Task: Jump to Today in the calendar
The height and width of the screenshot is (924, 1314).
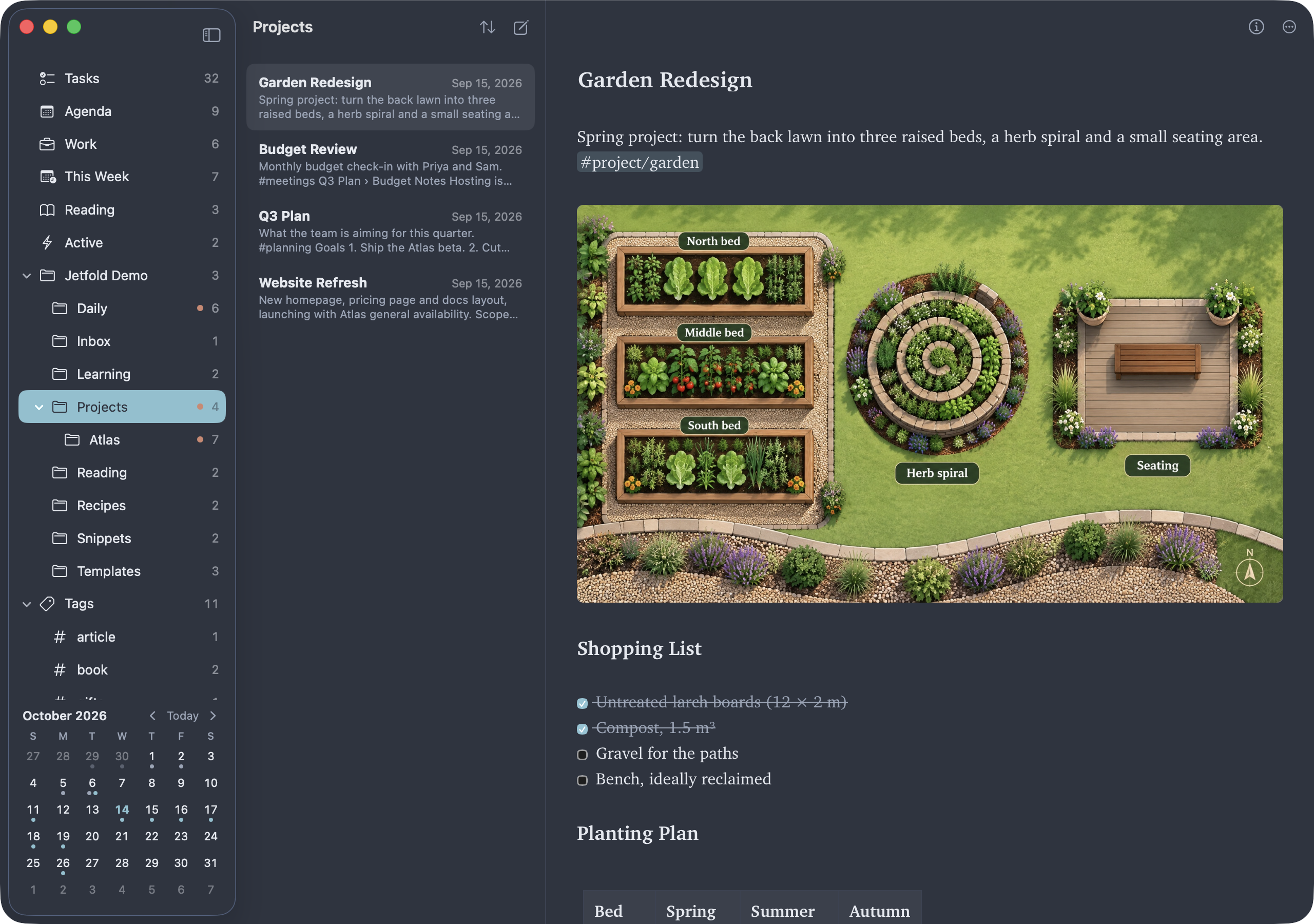Action: point(183,716)
